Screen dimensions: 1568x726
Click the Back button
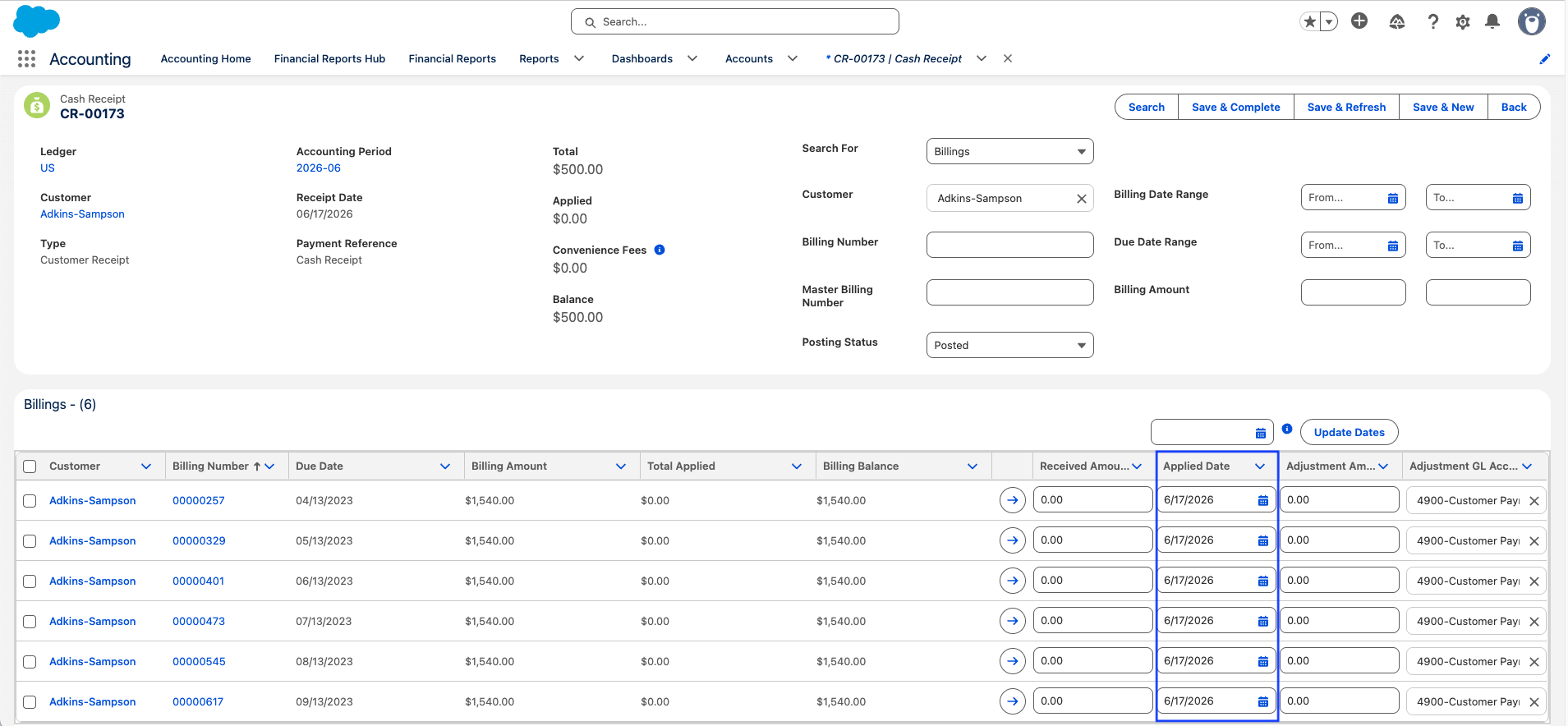[1513, 107]
